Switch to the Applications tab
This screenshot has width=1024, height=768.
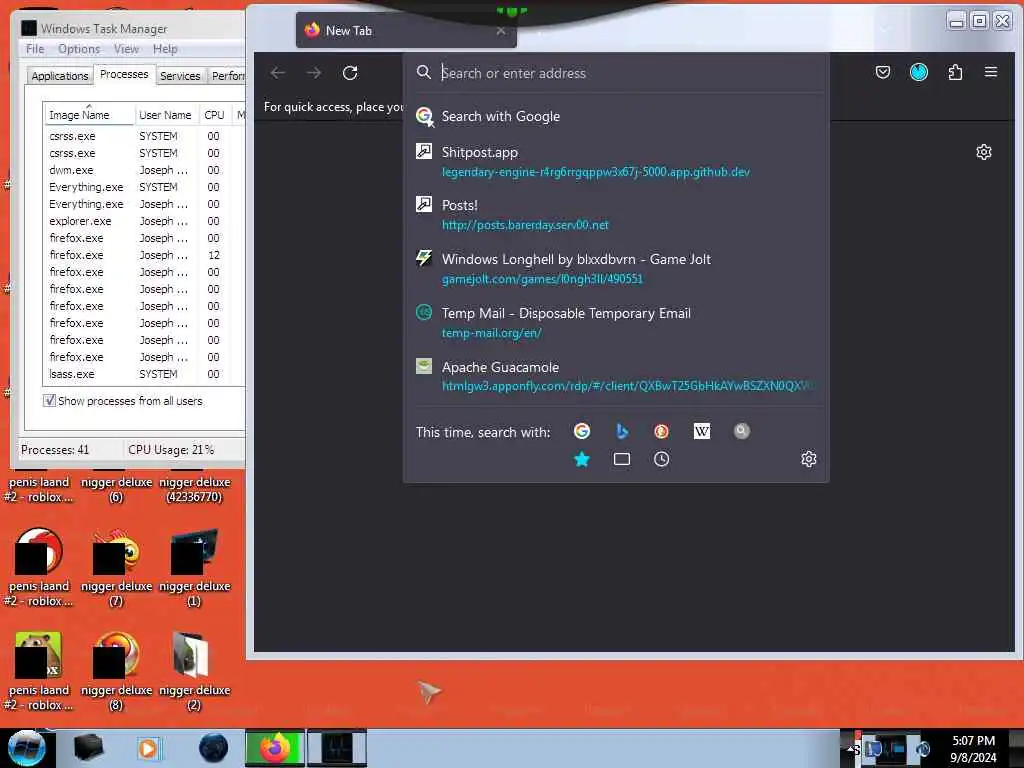(59, 76)
